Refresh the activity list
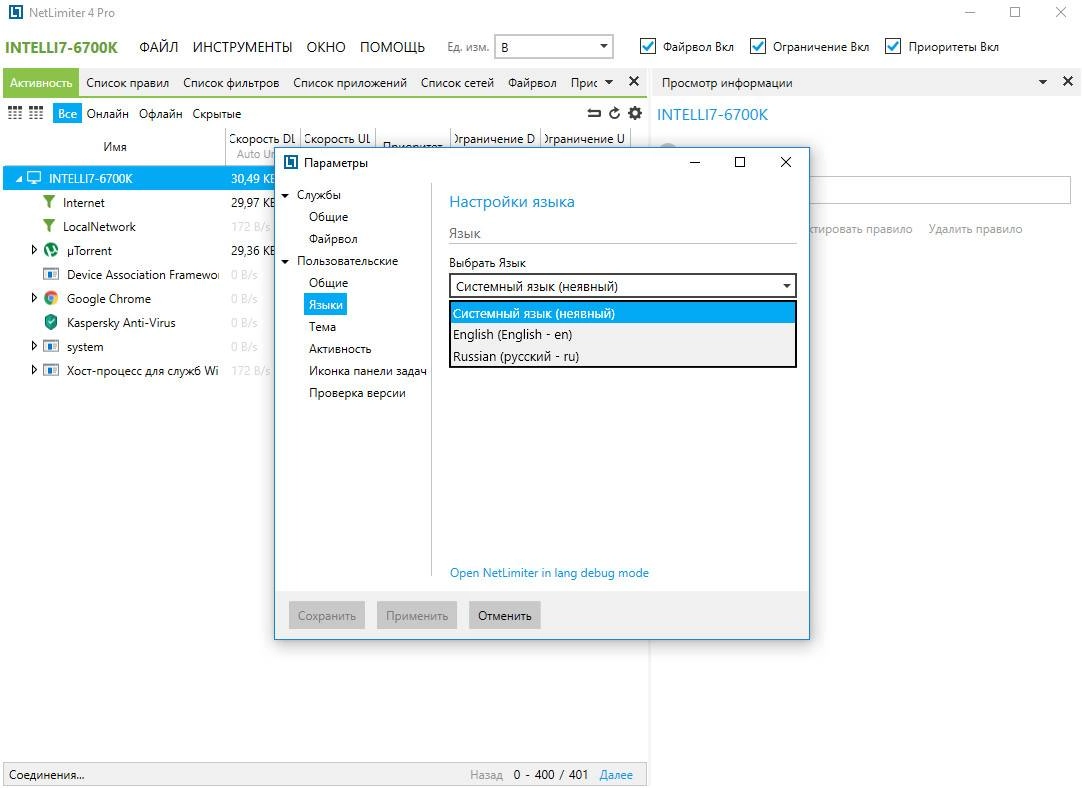This screenshot has width=1082, height=788. [x=614, y=113]
